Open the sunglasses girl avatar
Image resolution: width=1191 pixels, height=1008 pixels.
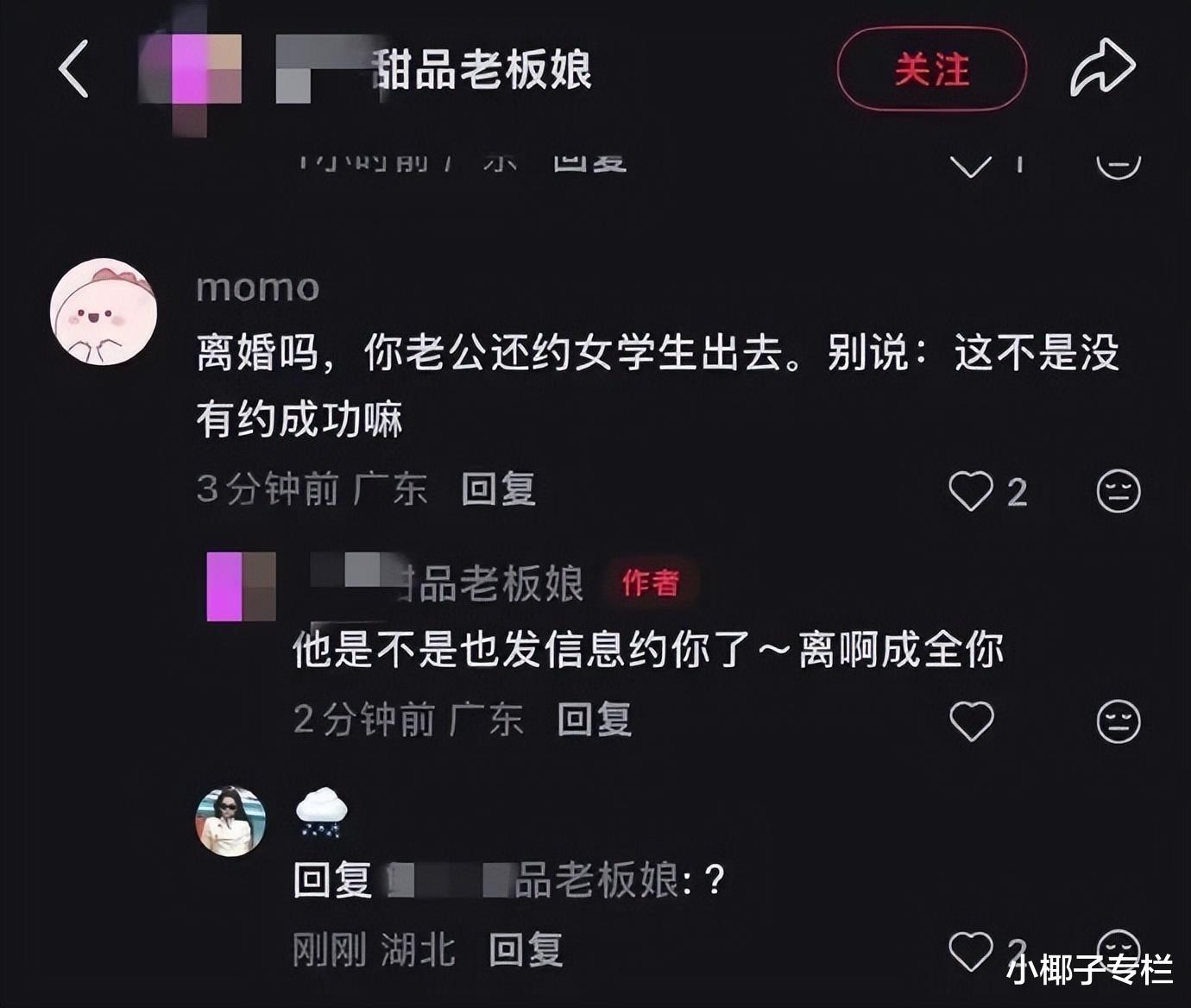point(230,821)
